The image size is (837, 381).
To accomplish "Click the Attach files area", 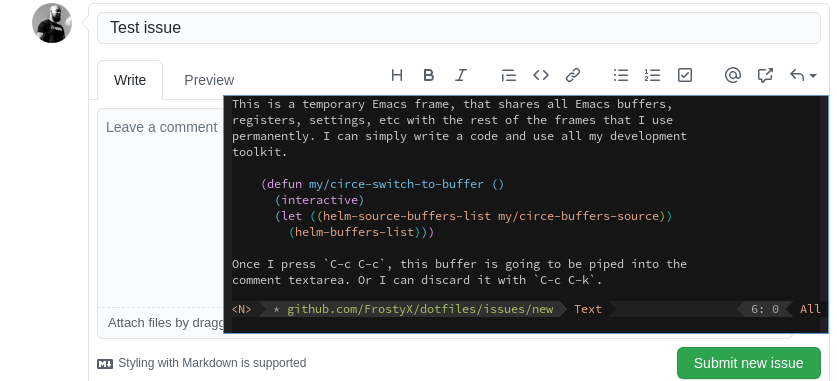I will pyautogui.click(x=161, y=322).
